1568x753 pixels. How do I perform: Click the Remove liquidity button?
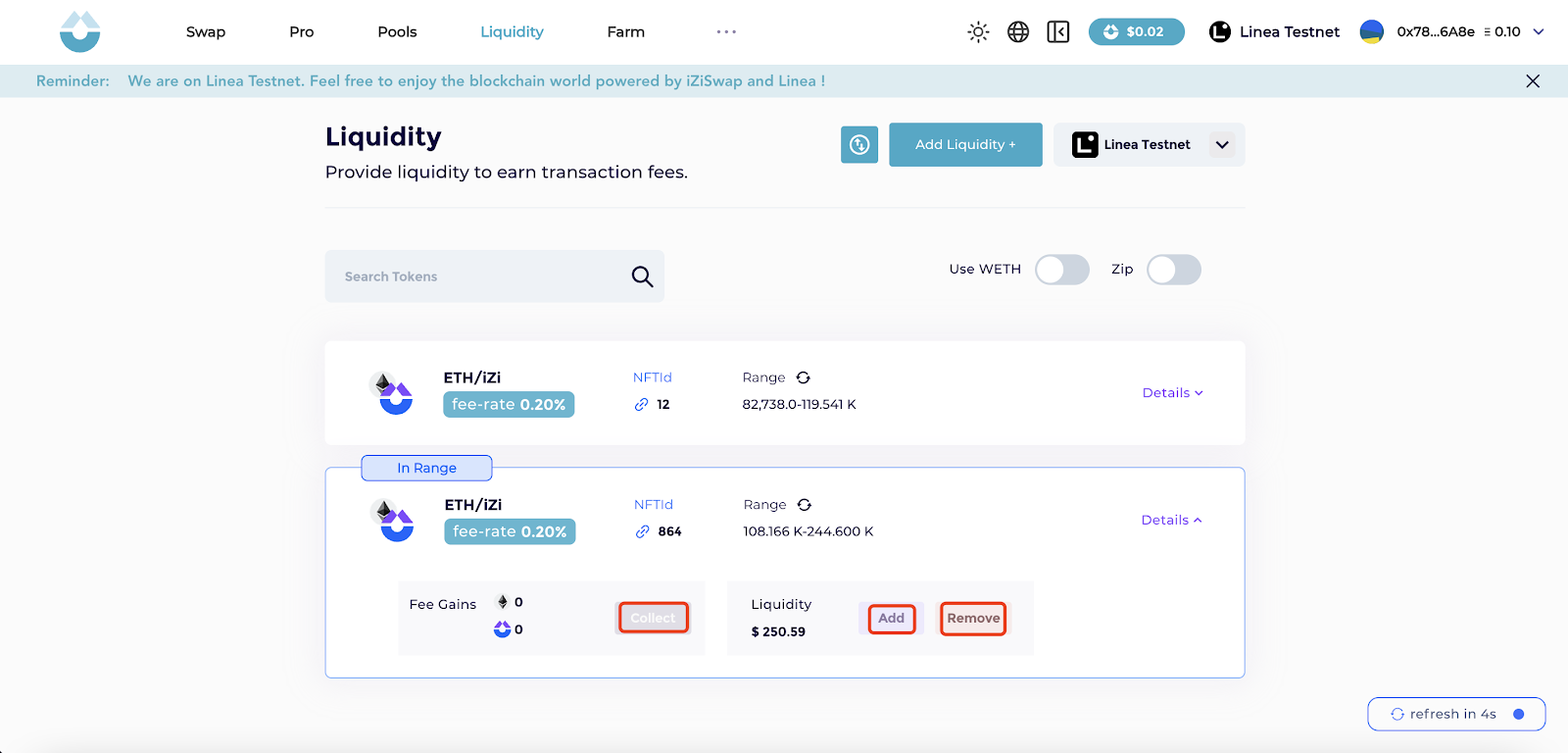(x=973, y=619)
